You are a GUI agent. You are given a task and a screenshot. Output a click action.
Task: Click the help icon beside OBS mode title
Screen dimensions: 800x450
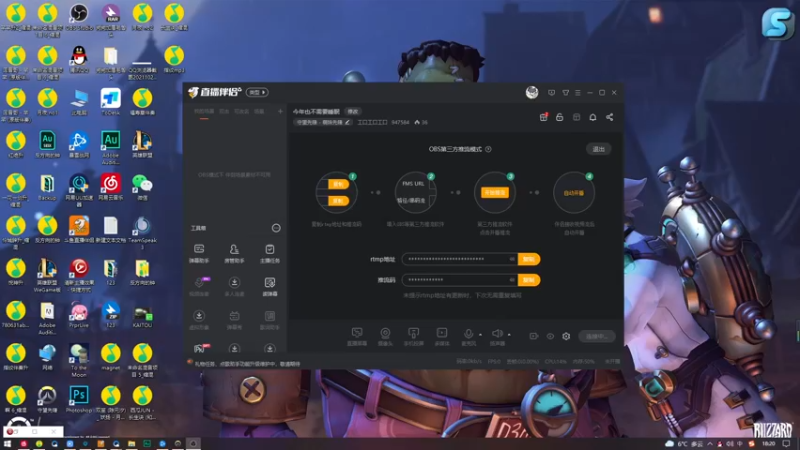click(x=488, y=149)
